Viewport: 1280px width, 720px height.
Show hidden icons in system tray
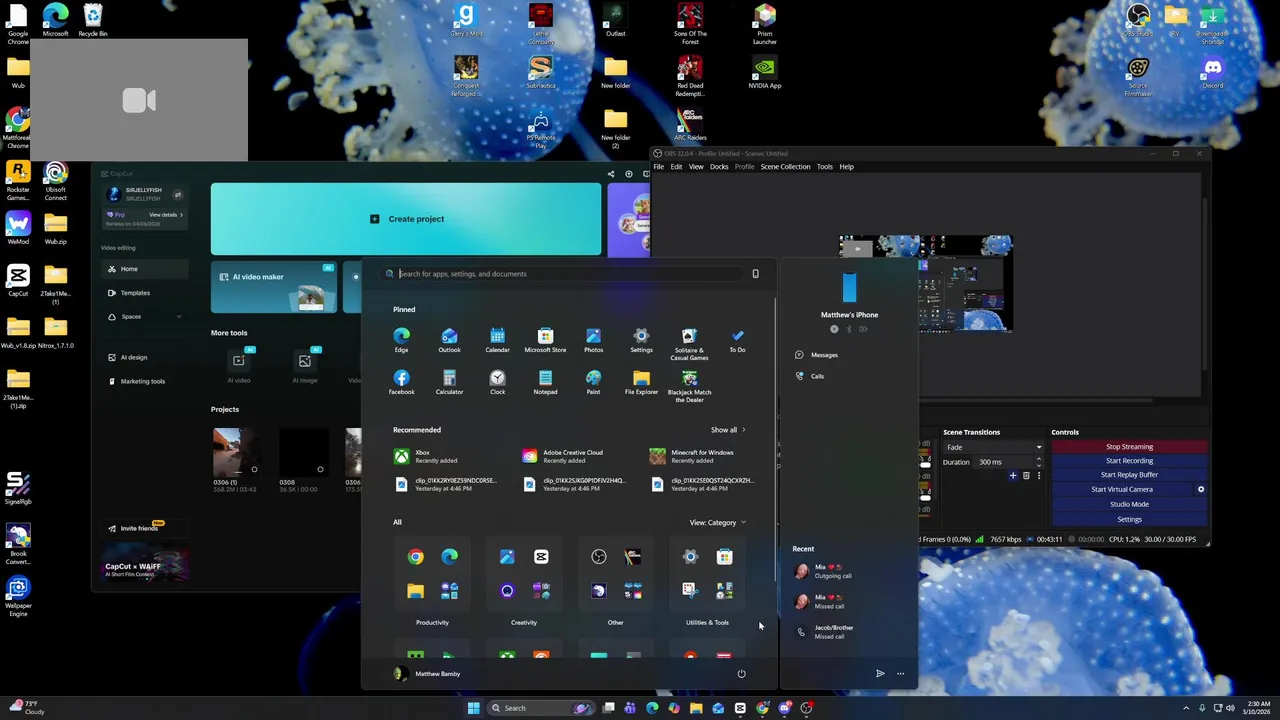coord(1186,708)
